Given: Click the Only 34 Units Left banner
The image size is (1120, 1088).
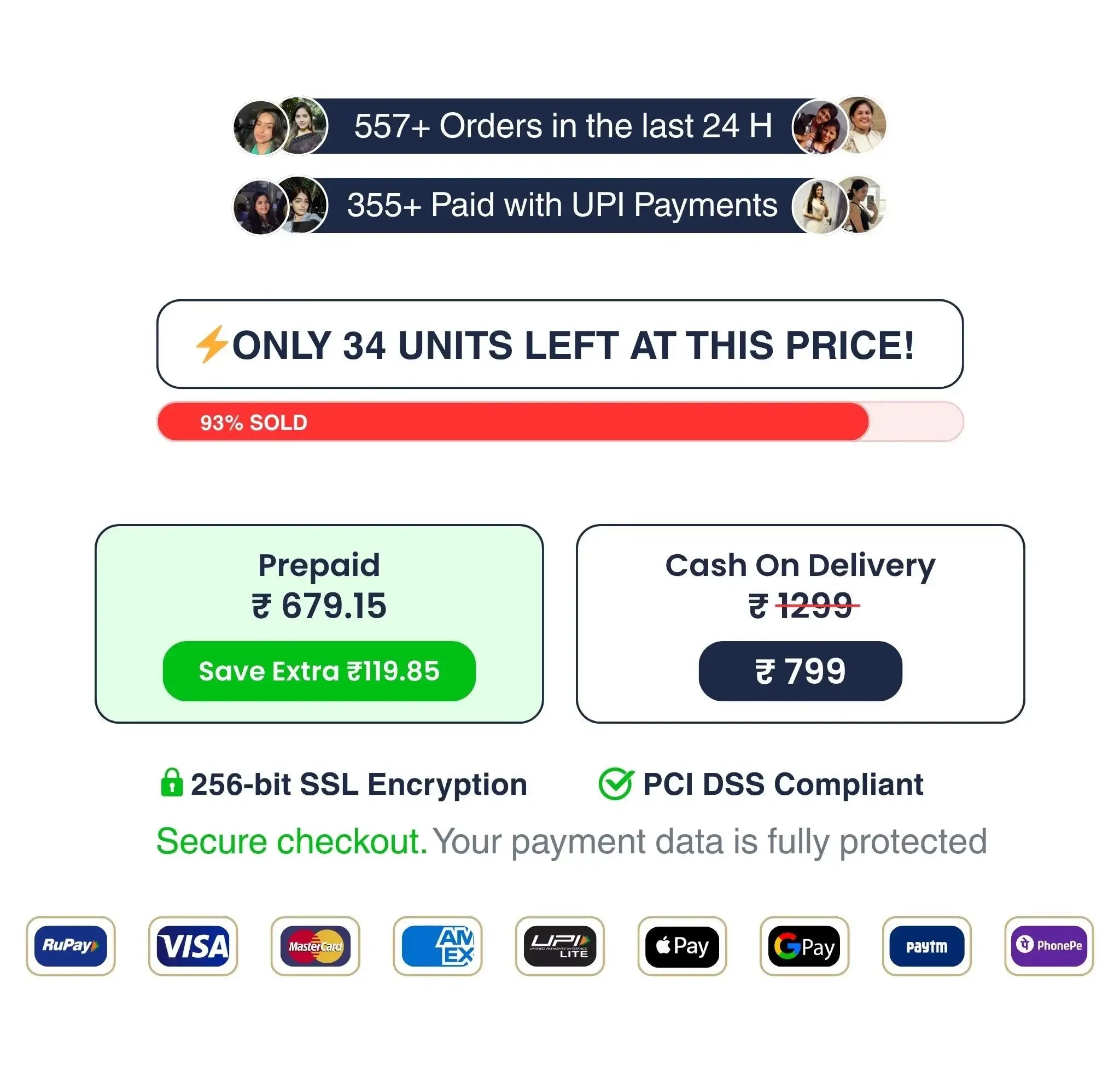Looking at the screenshot, I should pos(560,344).
